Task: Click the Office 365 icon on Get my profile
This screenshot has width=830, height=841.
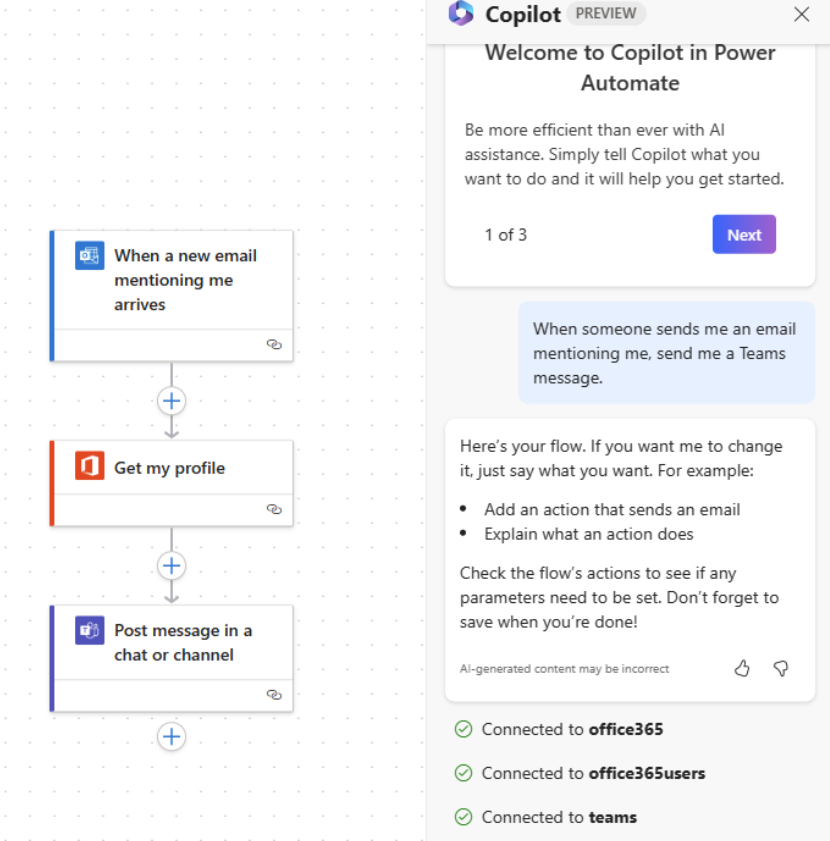Action: coord(89,466)
